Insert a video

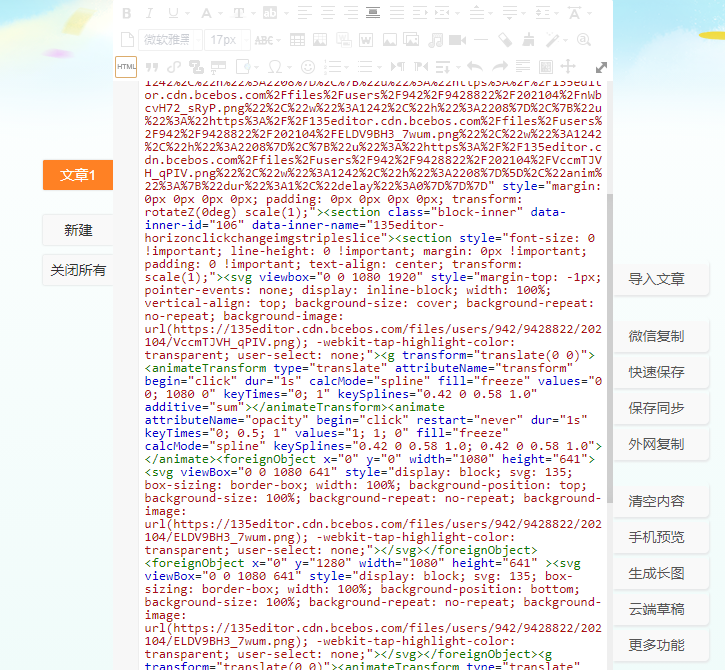[457, 40]
